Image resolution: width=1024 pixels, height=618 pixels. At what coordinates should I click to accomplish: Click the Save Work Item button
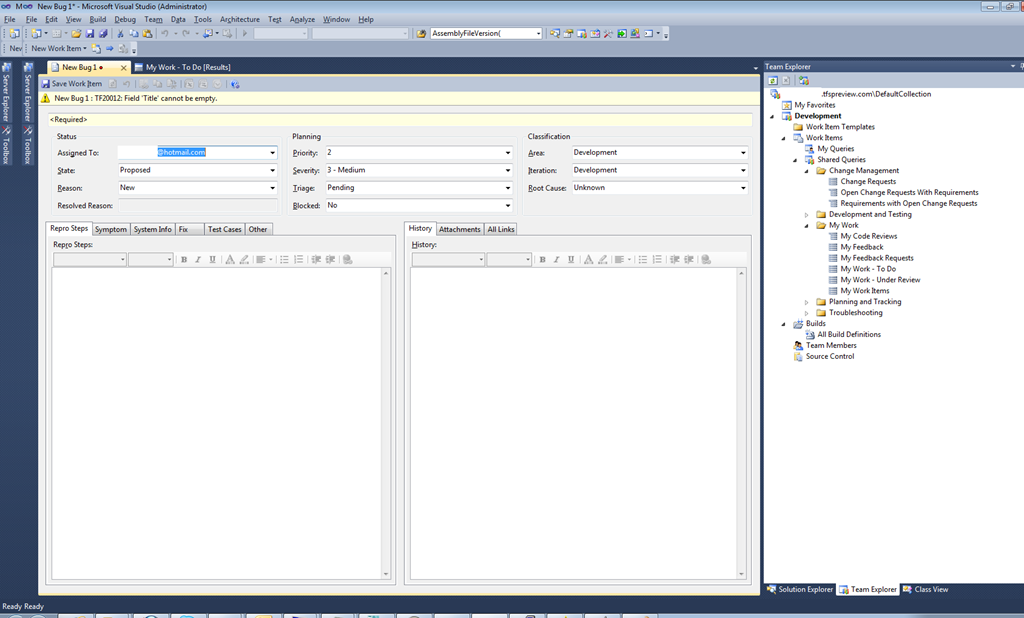(71, 84)
